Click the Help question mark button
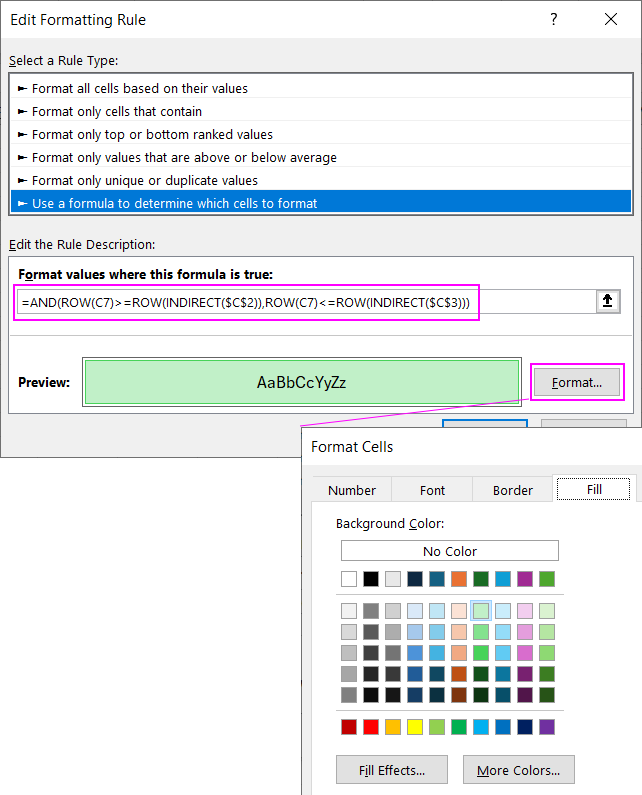The width and height of the screenshot is (642, 795). 553,20
